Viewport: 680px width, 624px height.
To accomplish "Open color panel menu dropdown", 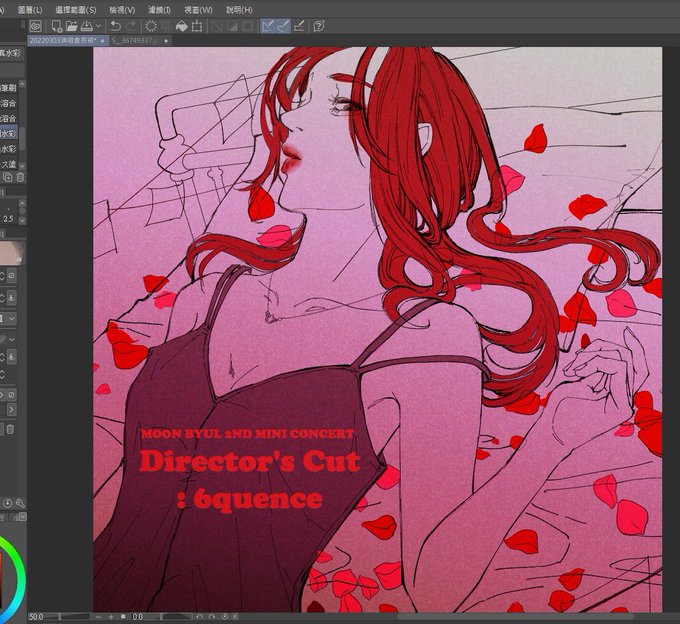I will click(22, 517).
